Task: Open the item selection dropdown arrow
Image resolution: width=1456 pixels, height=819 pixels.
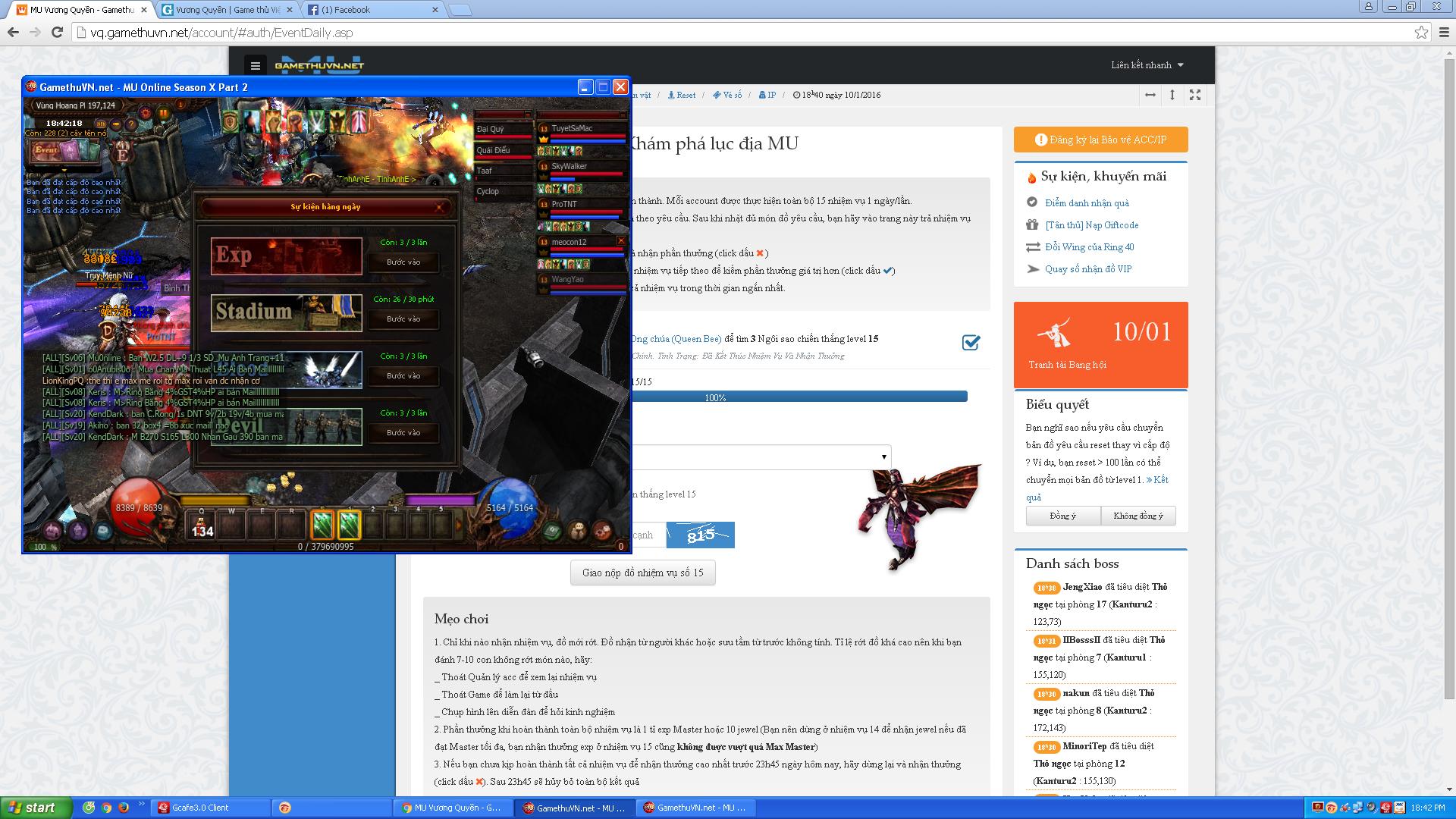Action: tap(883, 457)
